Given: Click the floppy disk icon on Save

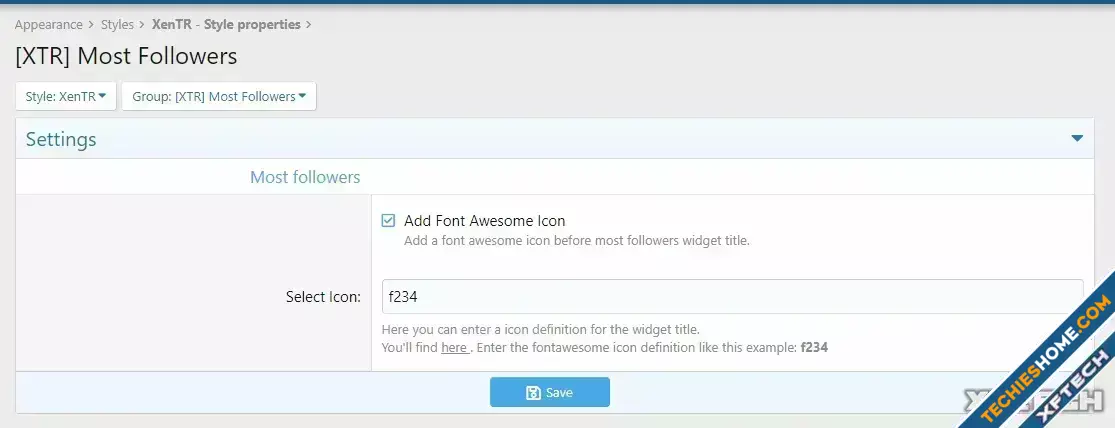Looking at the screenshot, I should [x=534, y=393].
